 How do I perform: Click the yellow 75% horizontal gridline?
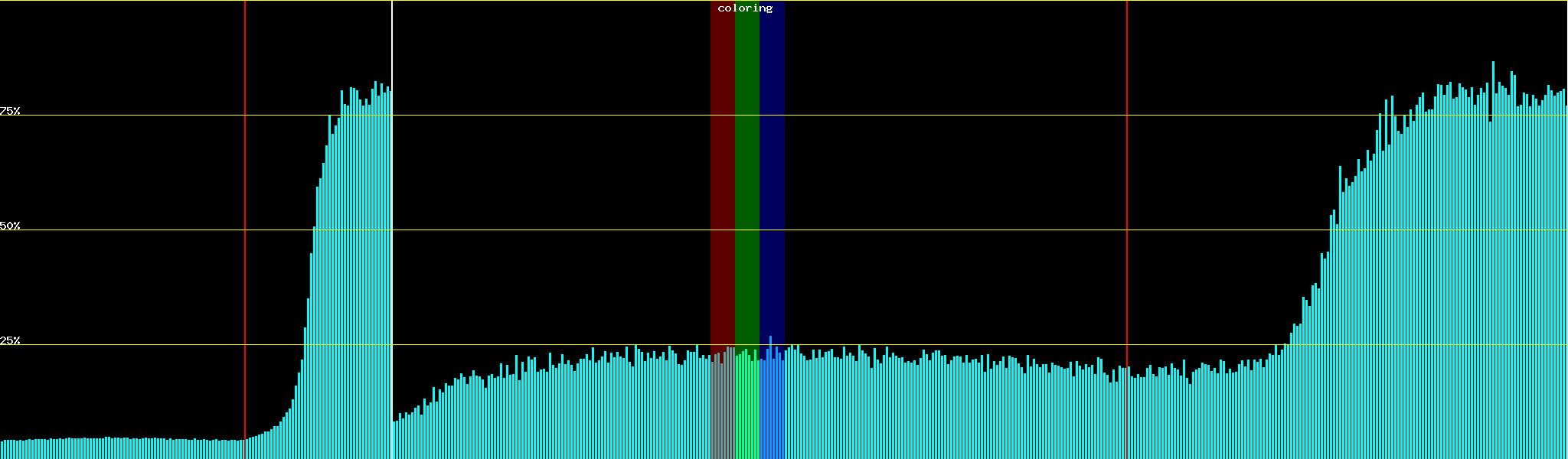tap(919, 116)
